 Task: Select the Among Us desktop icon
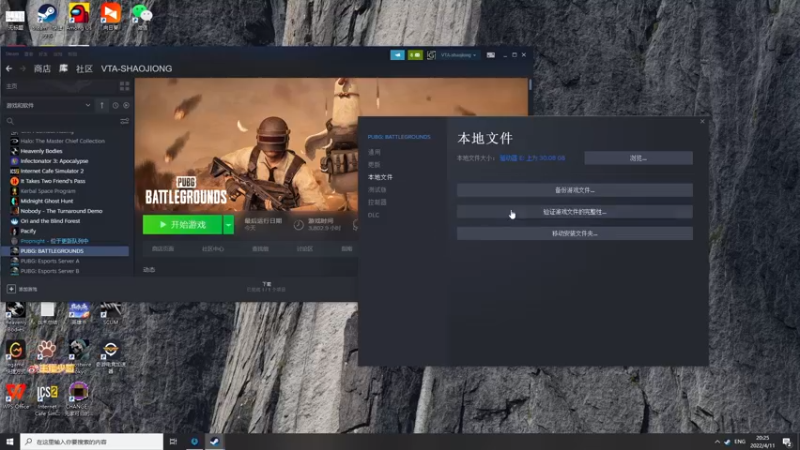pyautogui.click(x=79, y=16)
